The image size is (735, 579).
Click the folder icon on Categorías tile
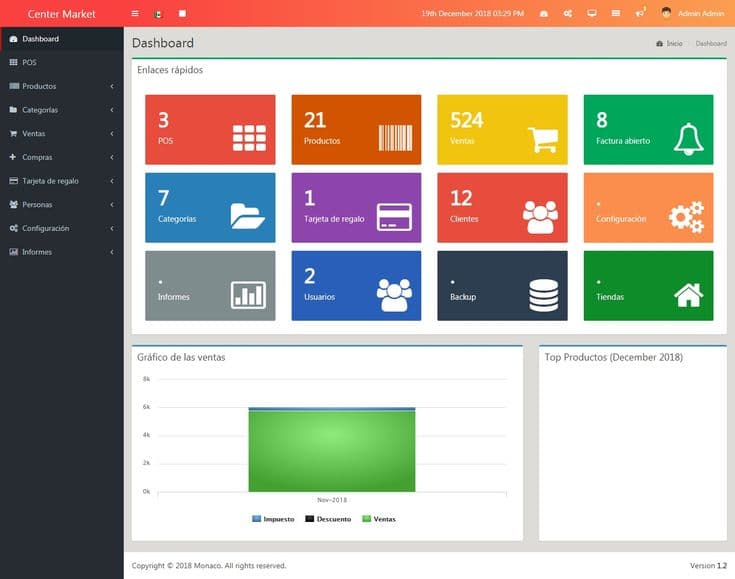(x=248, y=216)
